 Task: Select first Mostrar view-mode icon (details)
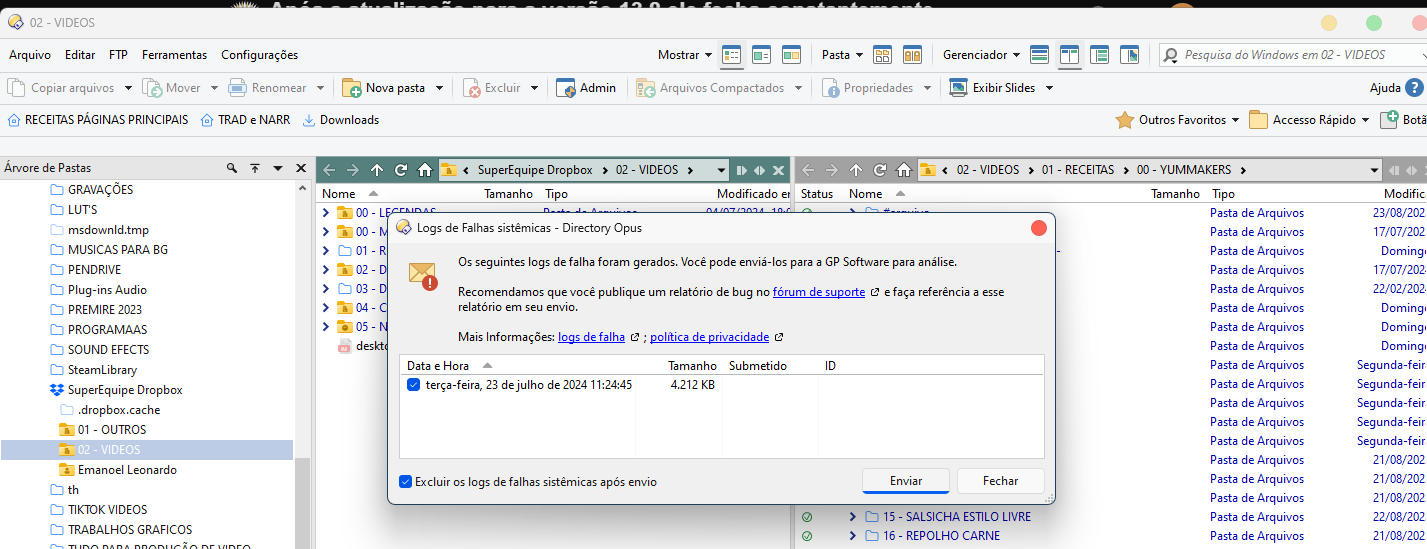point(732,55)
